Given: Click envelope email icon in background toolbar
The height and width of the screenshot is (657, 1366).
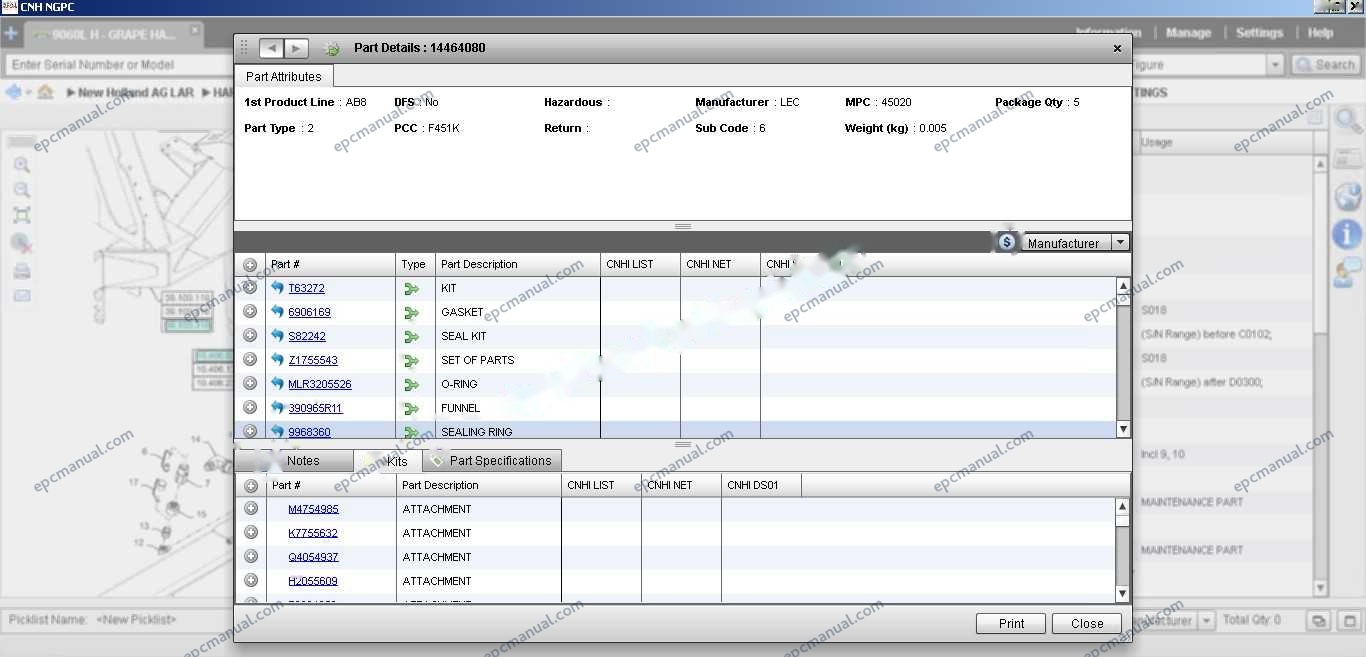Looking at the screenshot, I should click(x=21, y=296).
